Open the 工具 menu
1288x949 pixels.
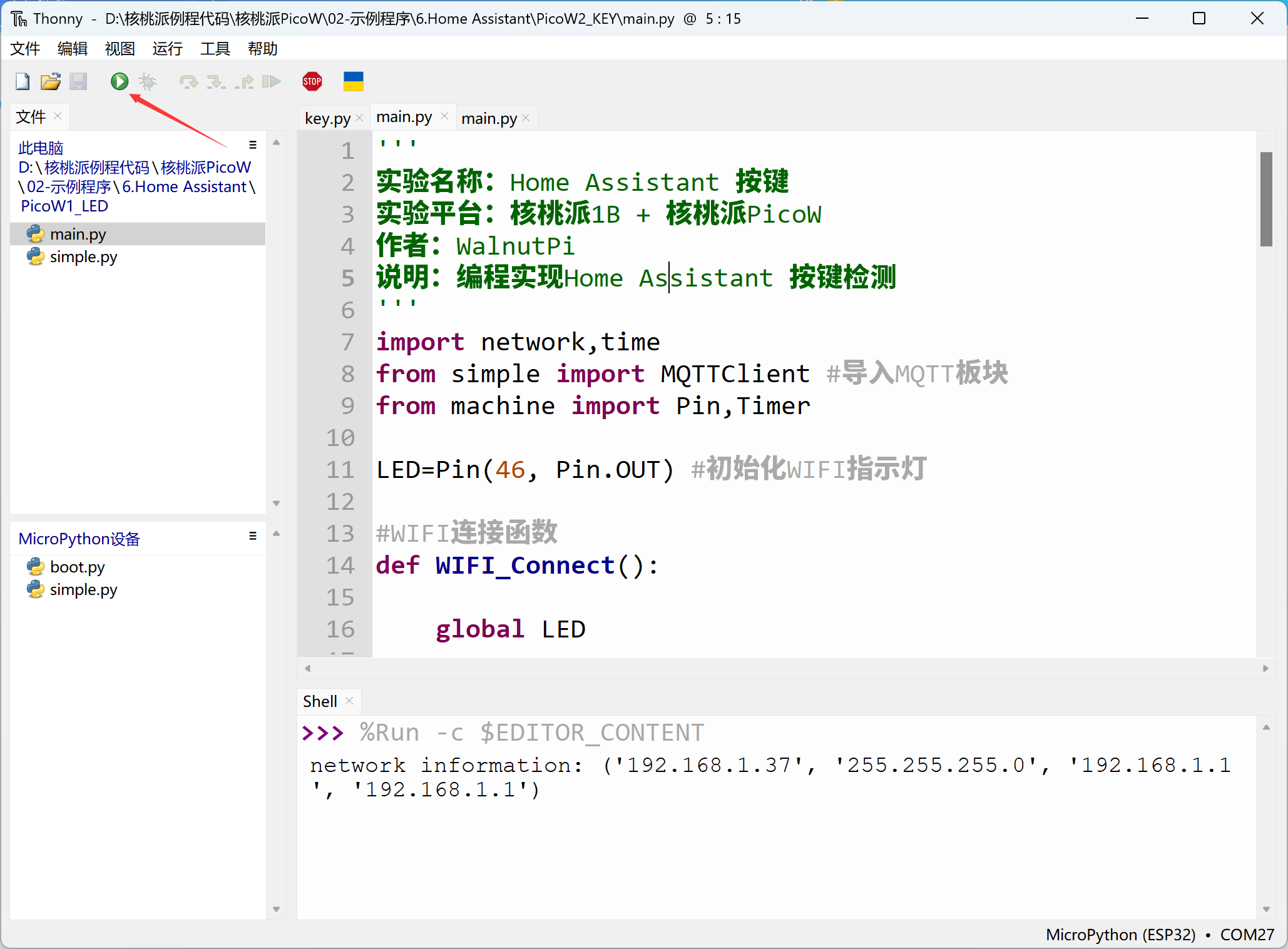click(x=215, y=49)
